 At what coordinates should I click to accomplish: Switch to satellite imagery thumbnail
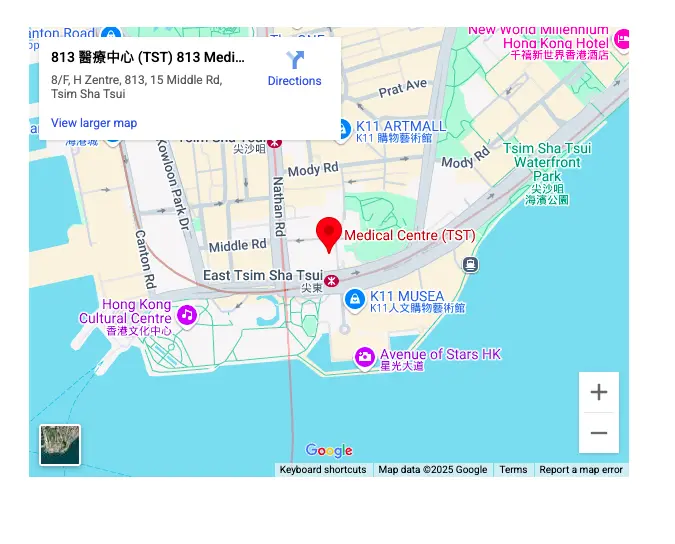pos(60,445)
